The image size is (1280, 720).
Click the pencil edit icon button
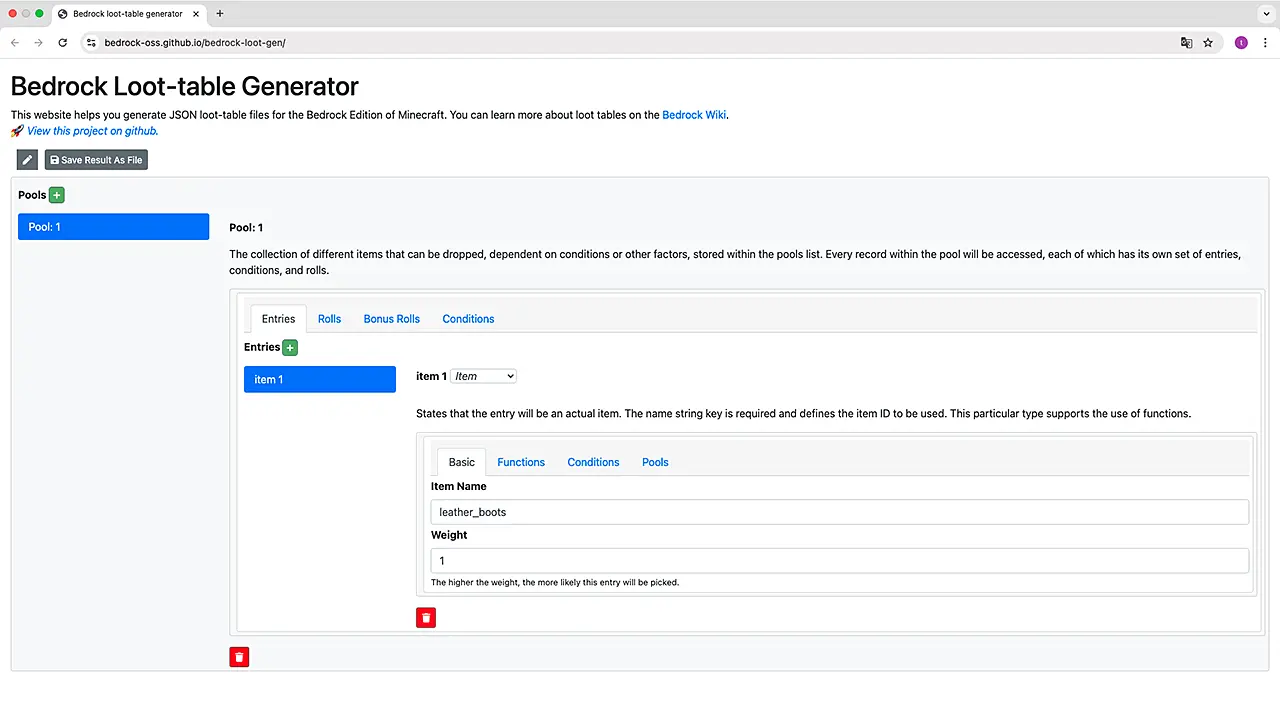[27, 160]
